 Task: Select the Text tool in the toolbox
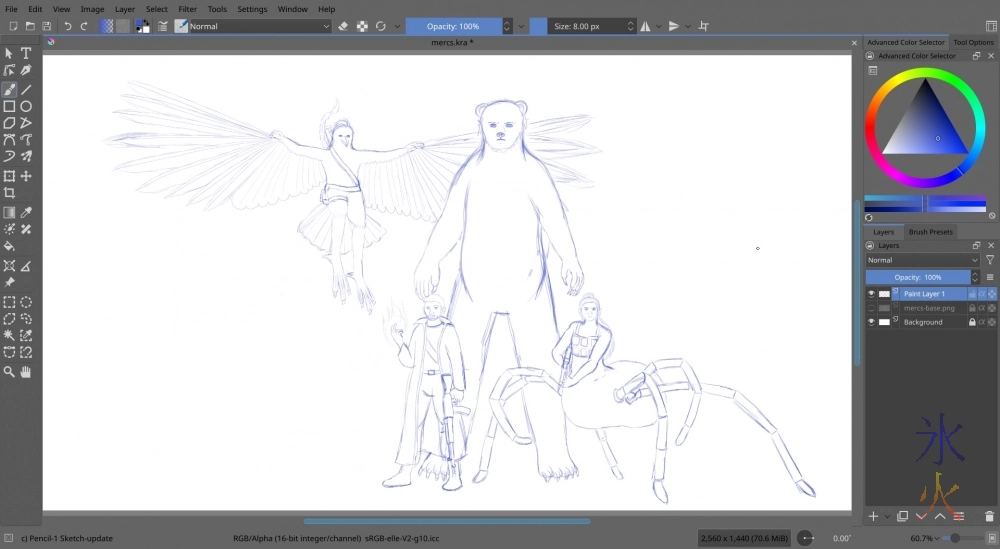pos(26,53)
